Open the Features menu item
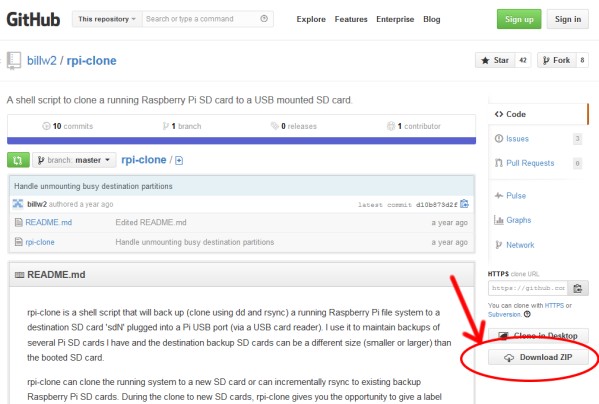The height and width of the screenshot is (404, 599). 351,19
